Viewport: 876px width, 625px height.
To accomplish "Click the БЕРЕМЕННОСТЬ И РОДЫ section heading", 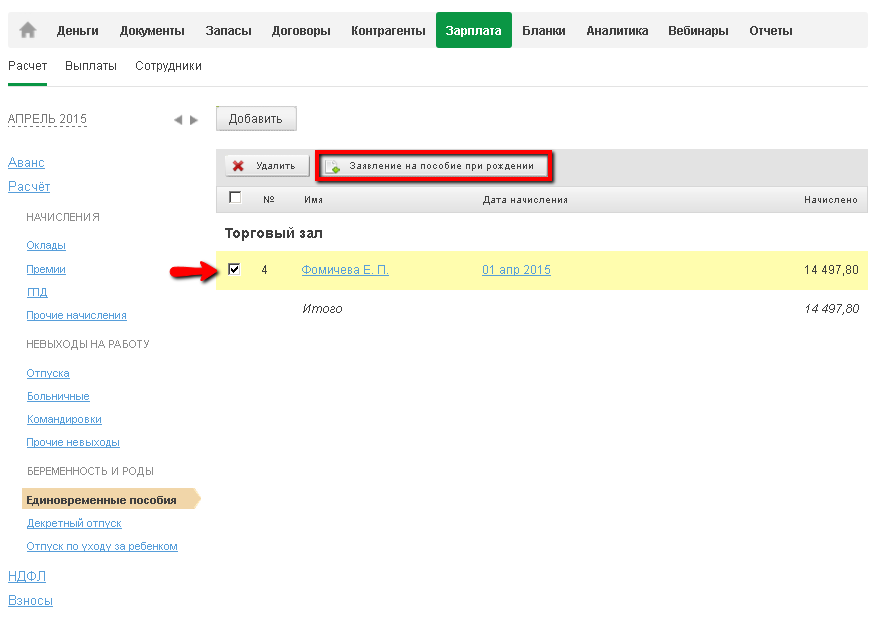I will [x=91, y=471].
